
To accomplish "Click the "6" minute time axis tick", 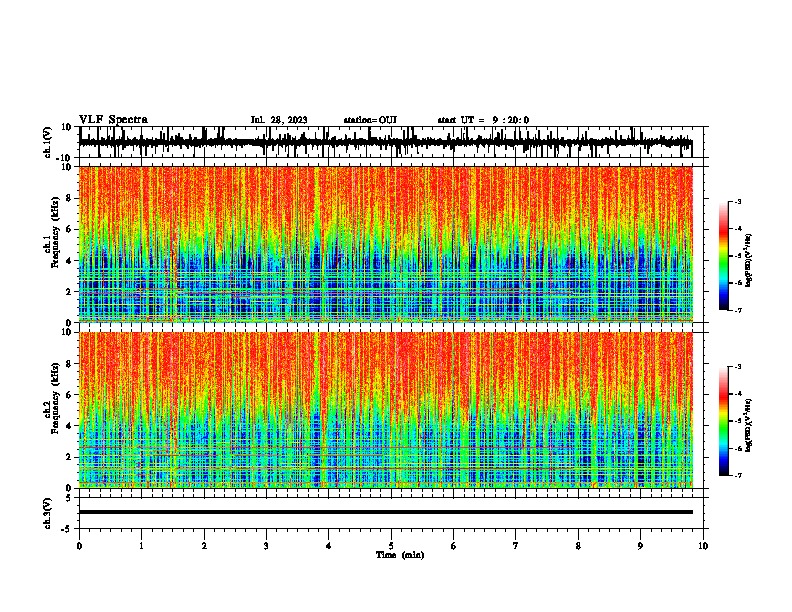I will [x=454, y=546].
